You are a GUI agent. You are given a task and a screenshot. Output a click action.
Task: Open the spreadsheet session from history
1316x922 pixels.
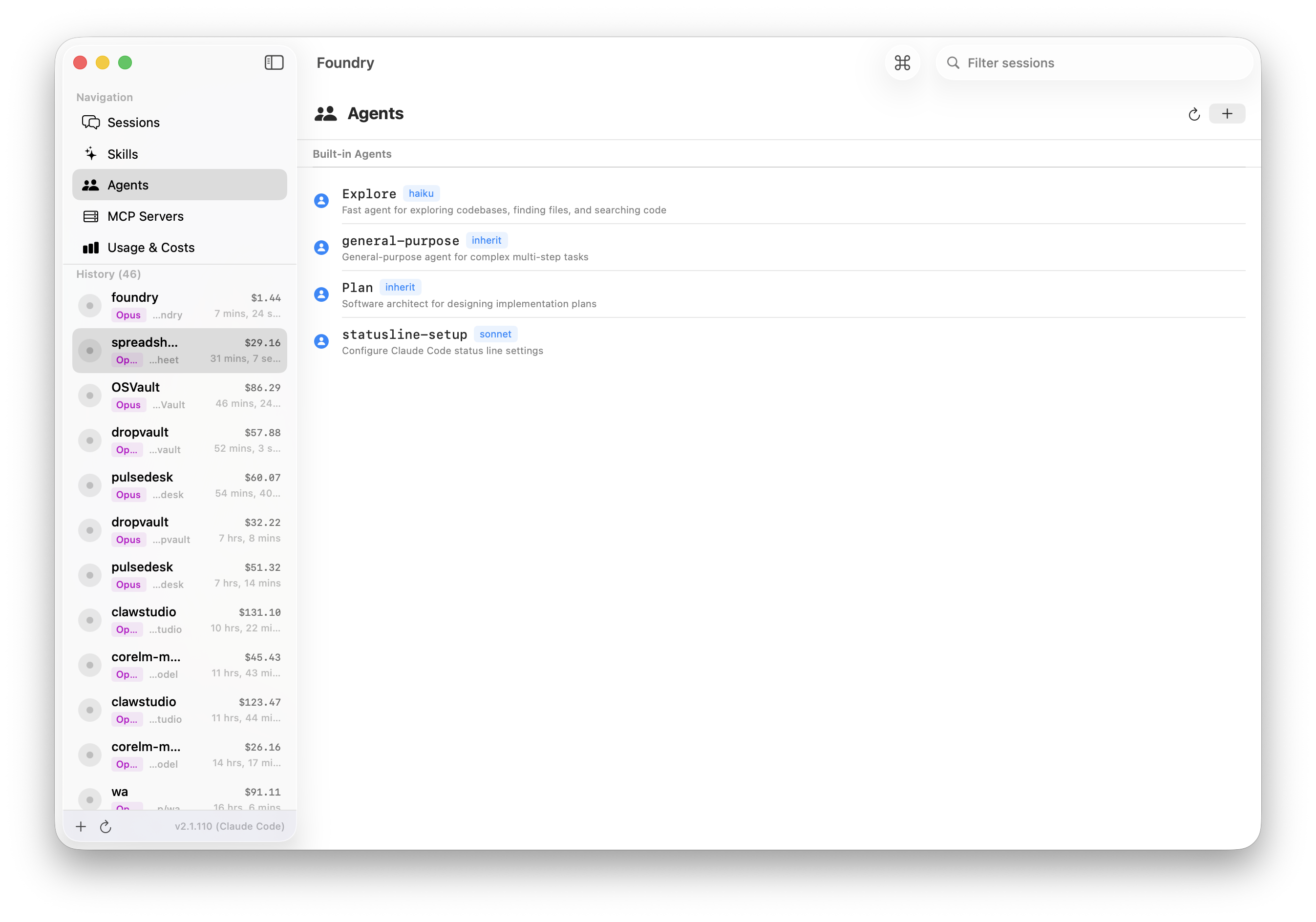coord(179,350)
